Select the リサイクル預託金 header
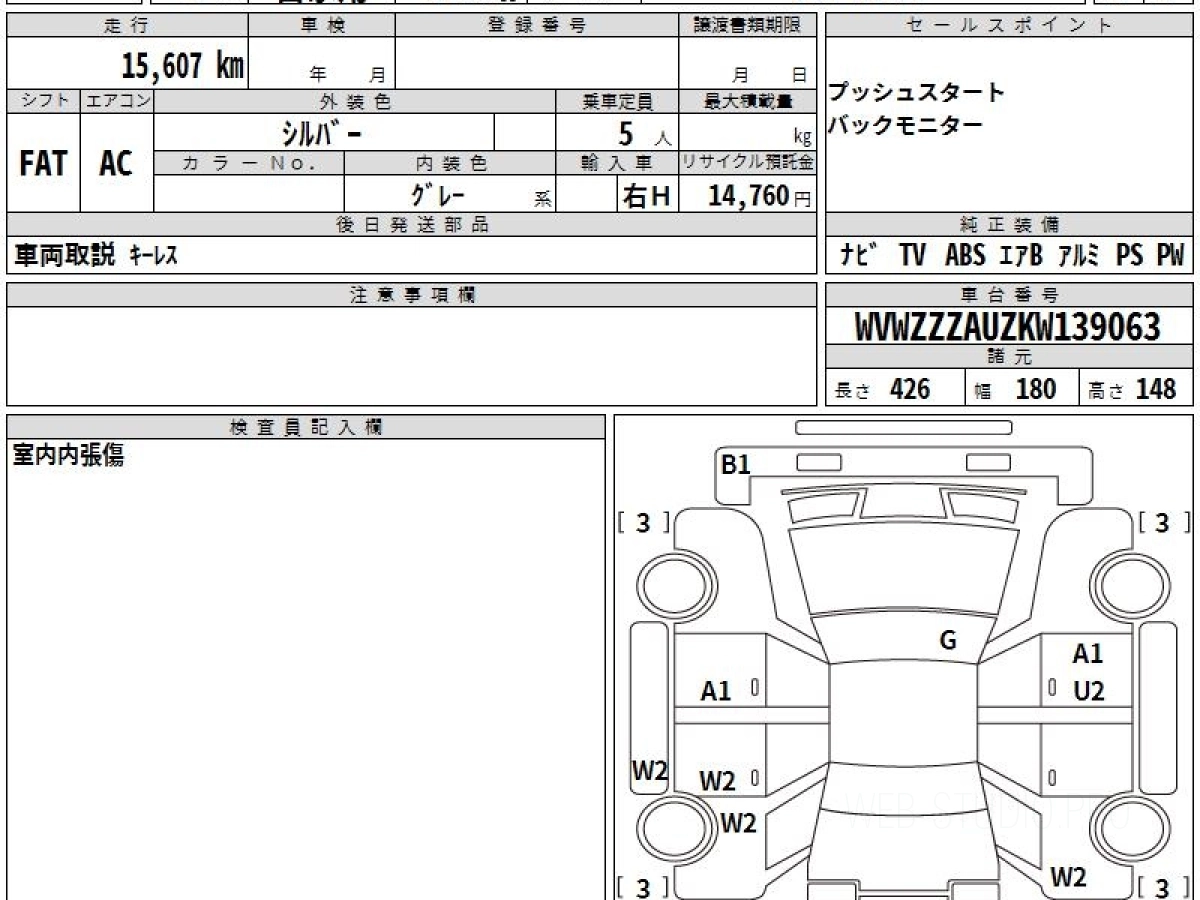 click(x=748, y=163)
